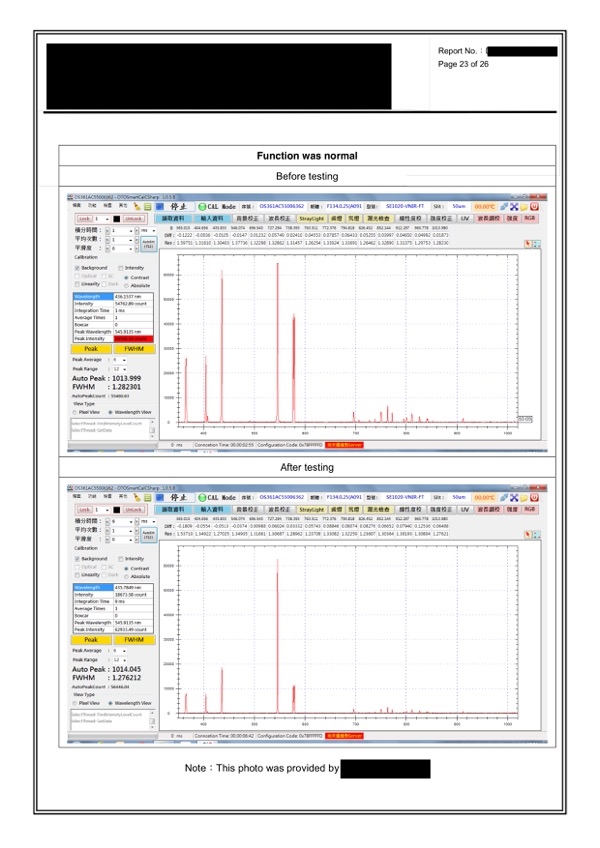Viewport: 600px width, 848px height.
Task: Click yellow folder icon in After-testing toolbar
Action: 524,498
